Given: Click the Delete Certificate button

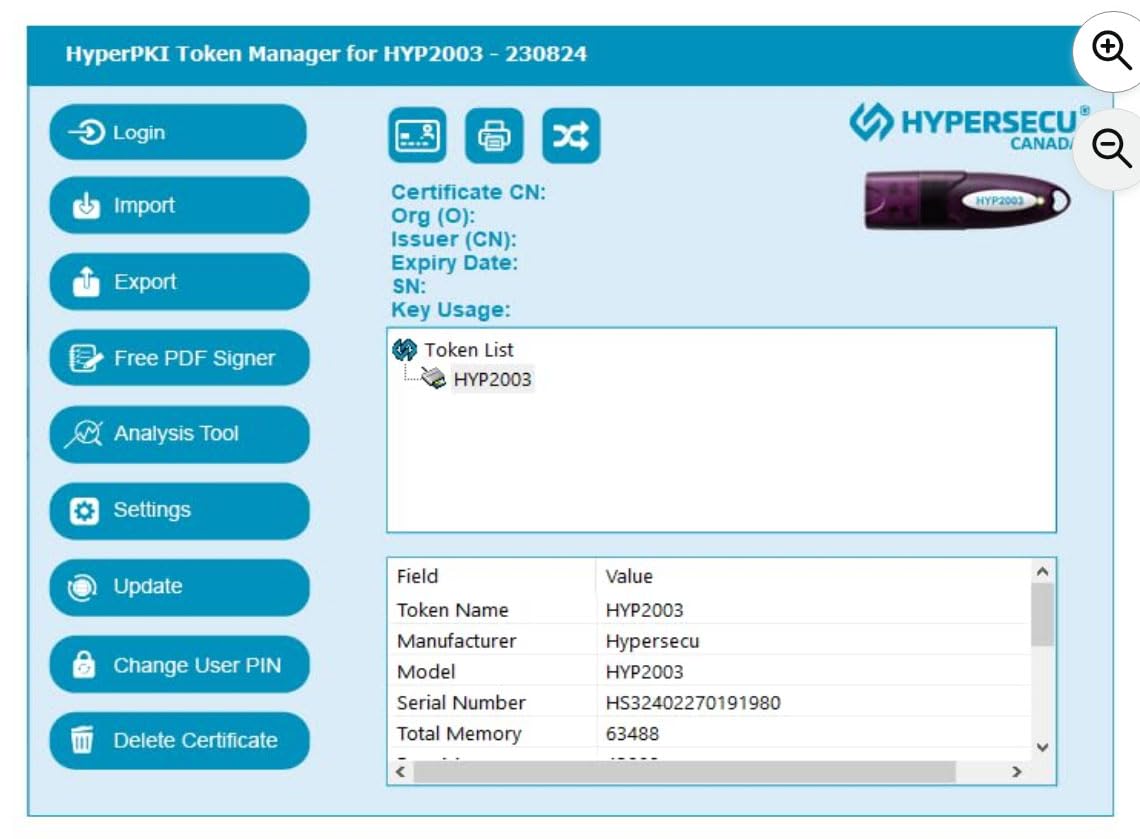Looking at the screenshot, I should 179,741.
